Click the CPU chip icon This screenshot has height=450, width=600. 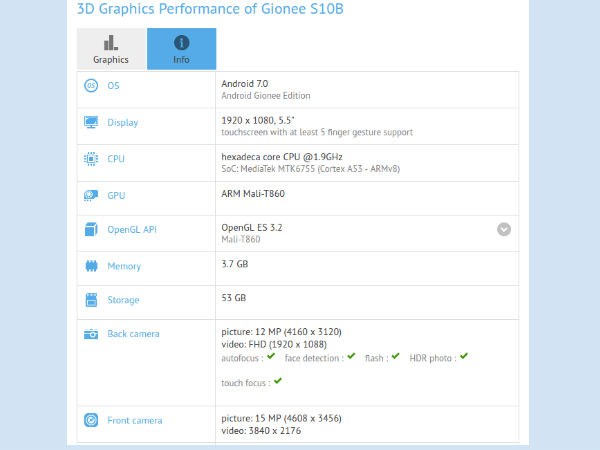pyautogui.click(x=91, y=158)
